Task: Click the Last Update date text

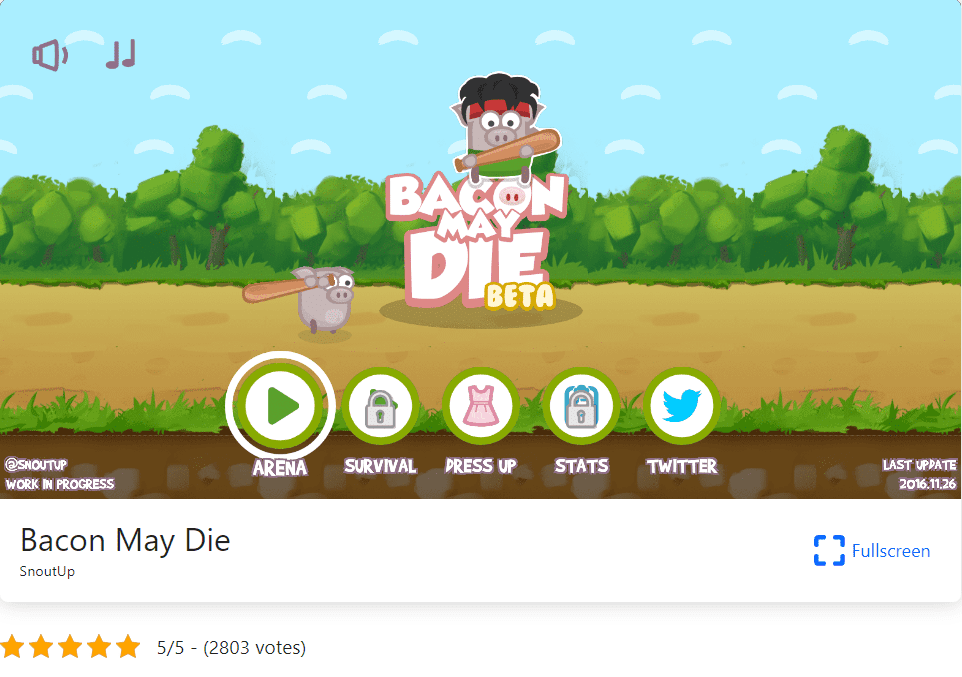Action: click(919, 474)
